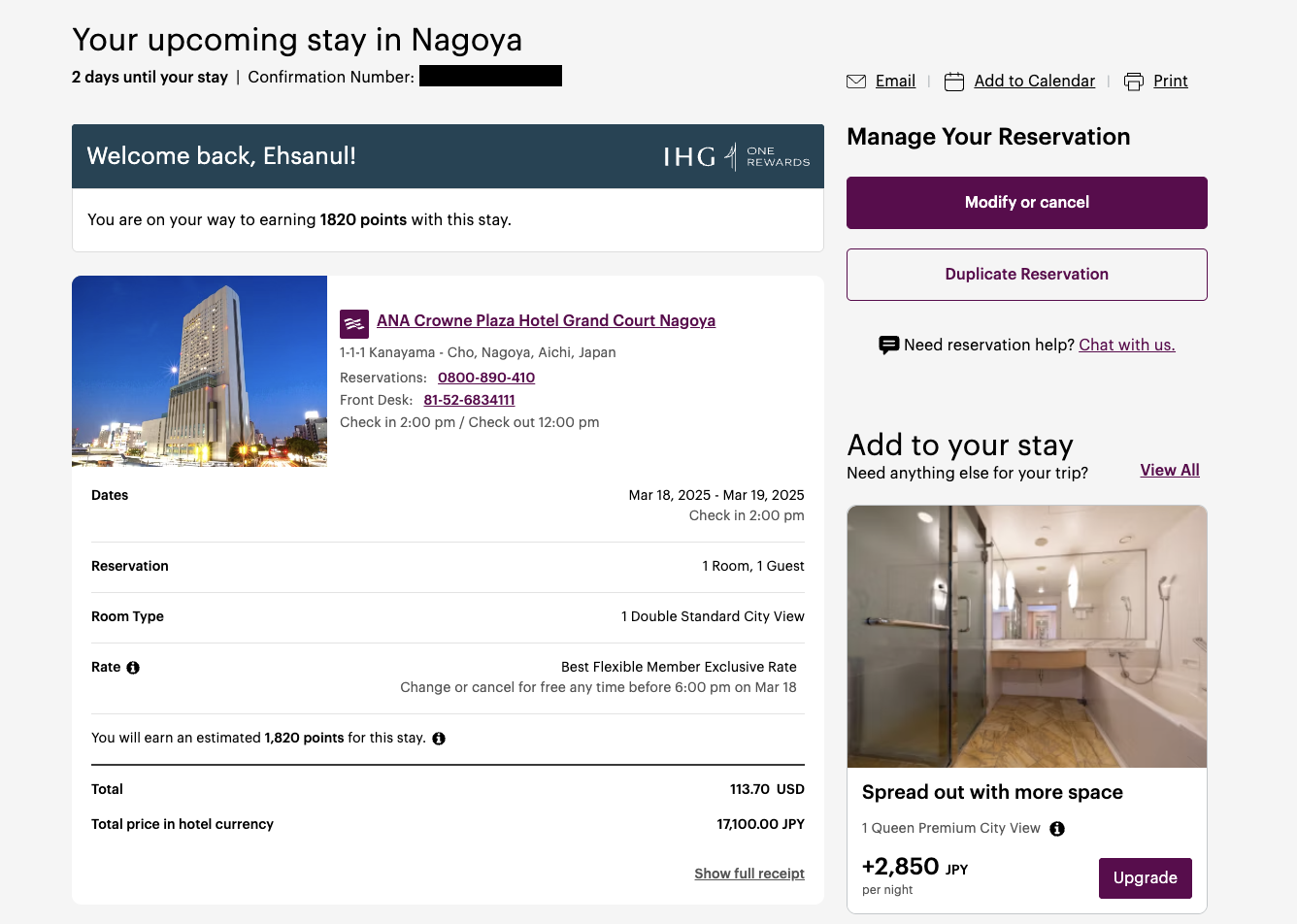Click the IHG One Rewards logo
Viewport: 1297px width, 924px height.
coord(737,156)
